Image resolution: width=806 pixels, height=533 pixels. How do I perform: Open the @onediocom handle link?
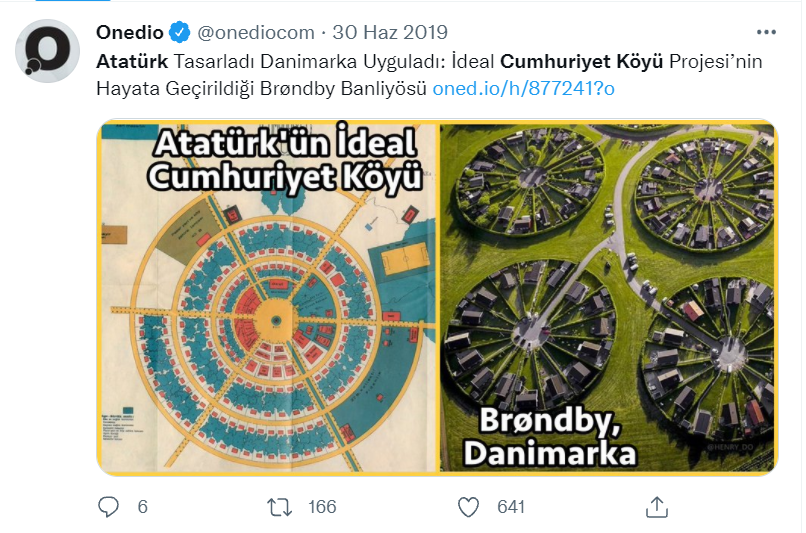[258, 33]
